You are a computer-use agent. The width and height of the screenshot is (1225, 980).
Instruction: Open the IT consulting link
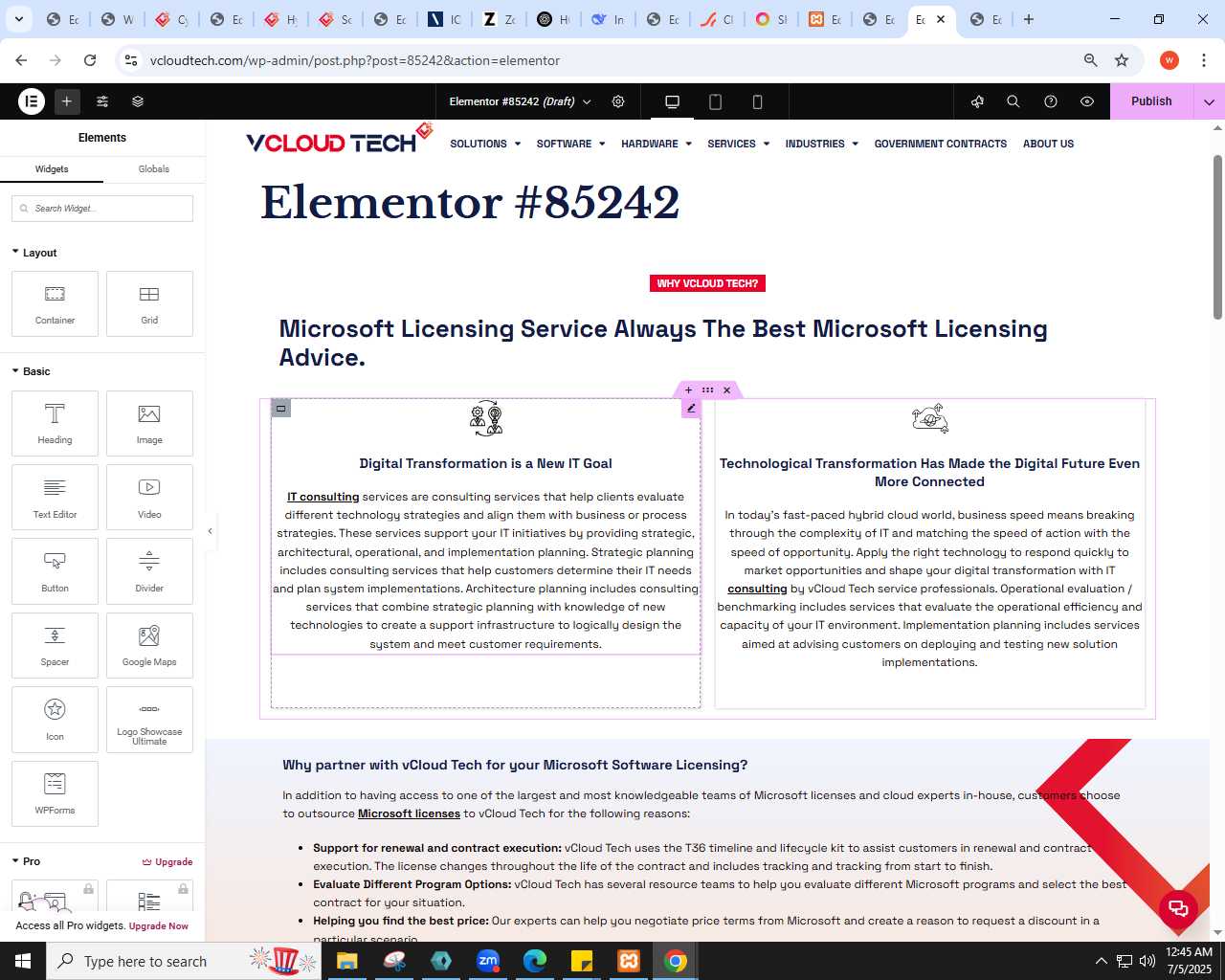(x=323, y=497)
